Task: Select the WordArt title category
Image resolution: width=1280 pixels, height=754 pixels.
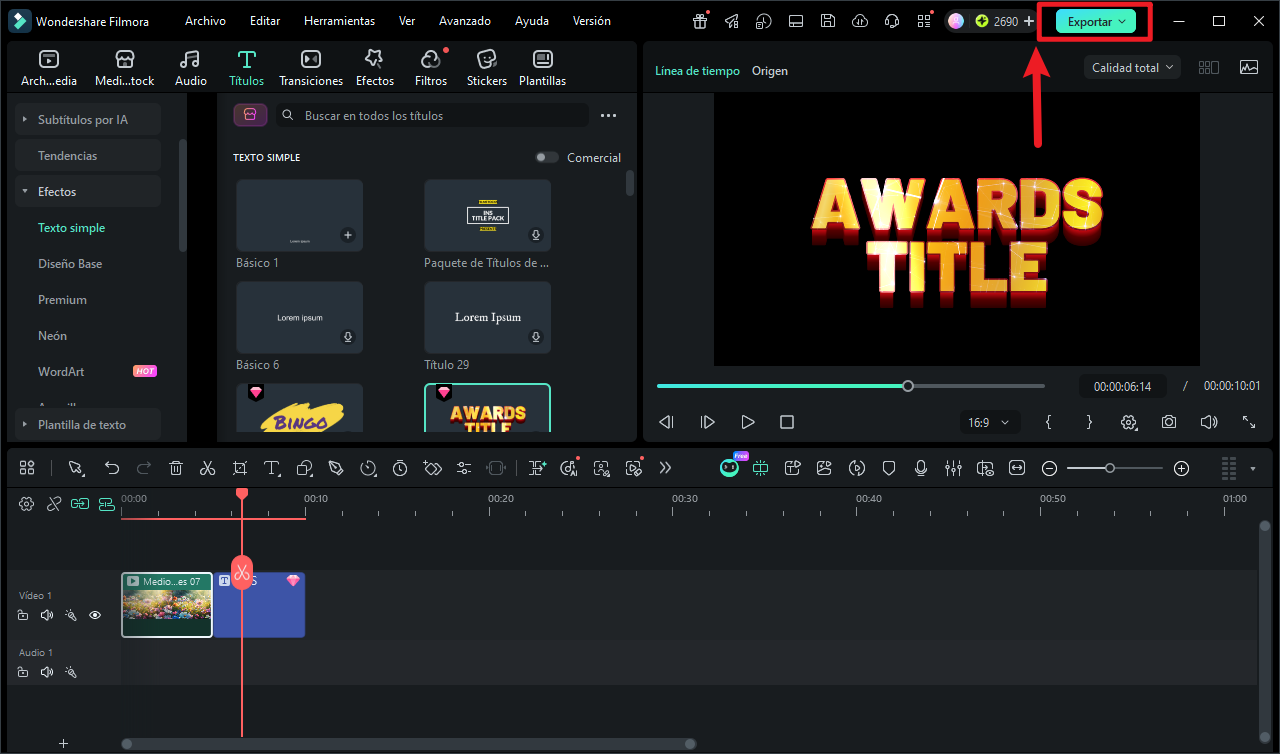Action: click(61, 371)
